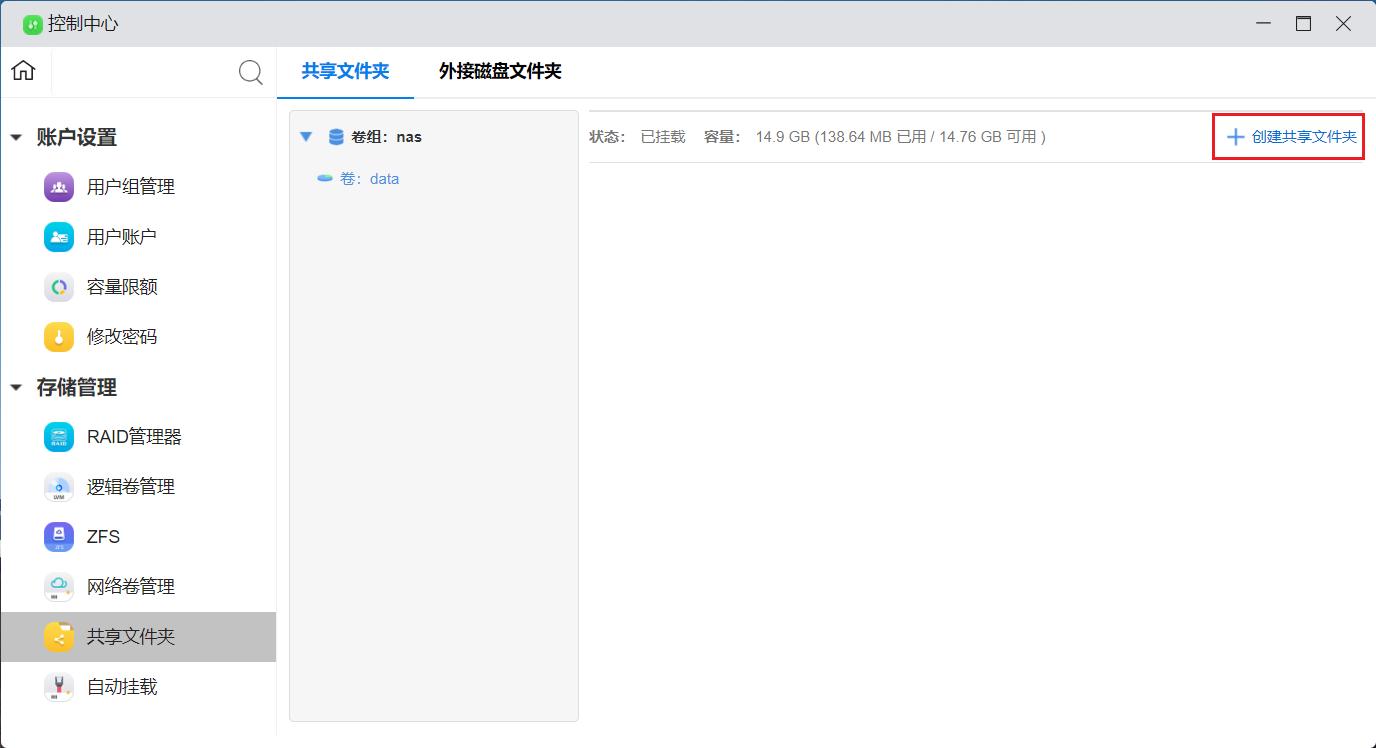Select 共享文件夹 in the sidebar
Viewport: 1376px width, 748px height.
[130, 637]
